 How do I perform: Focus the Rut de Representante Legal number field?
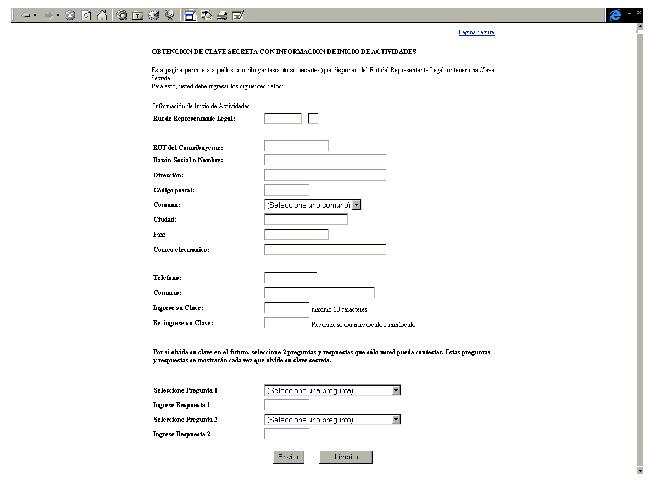pos(283,119)
